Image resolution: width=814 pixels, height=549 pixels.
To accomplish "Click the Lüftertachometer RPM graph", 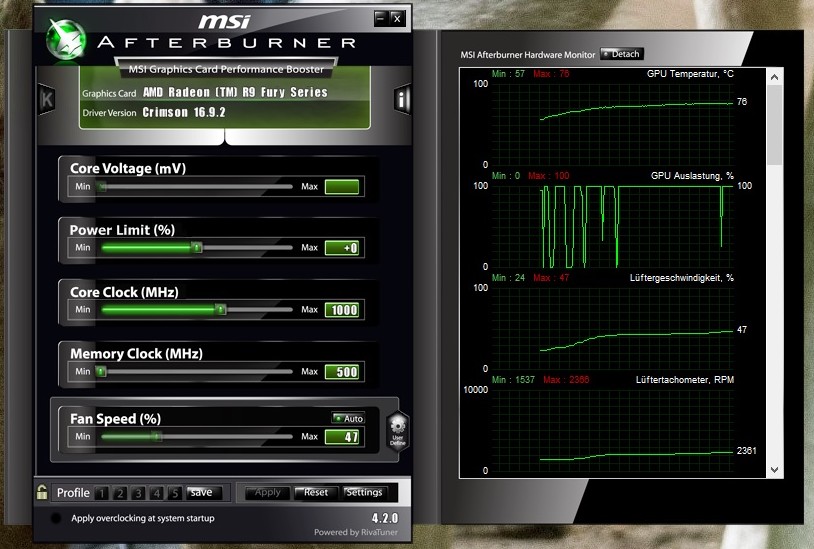I will coord(612,430).
